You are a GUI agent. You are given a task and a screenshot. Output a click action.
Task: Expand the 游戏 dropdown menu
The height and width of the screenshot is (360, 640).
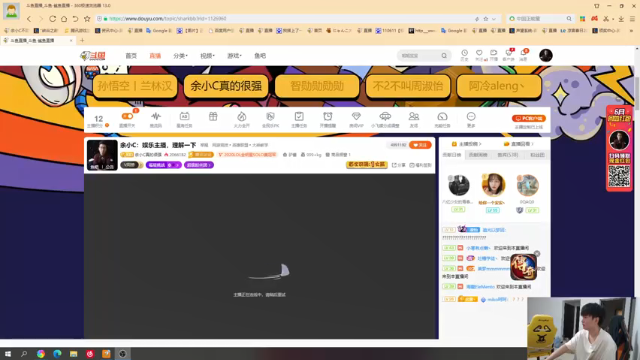[234, 56]
